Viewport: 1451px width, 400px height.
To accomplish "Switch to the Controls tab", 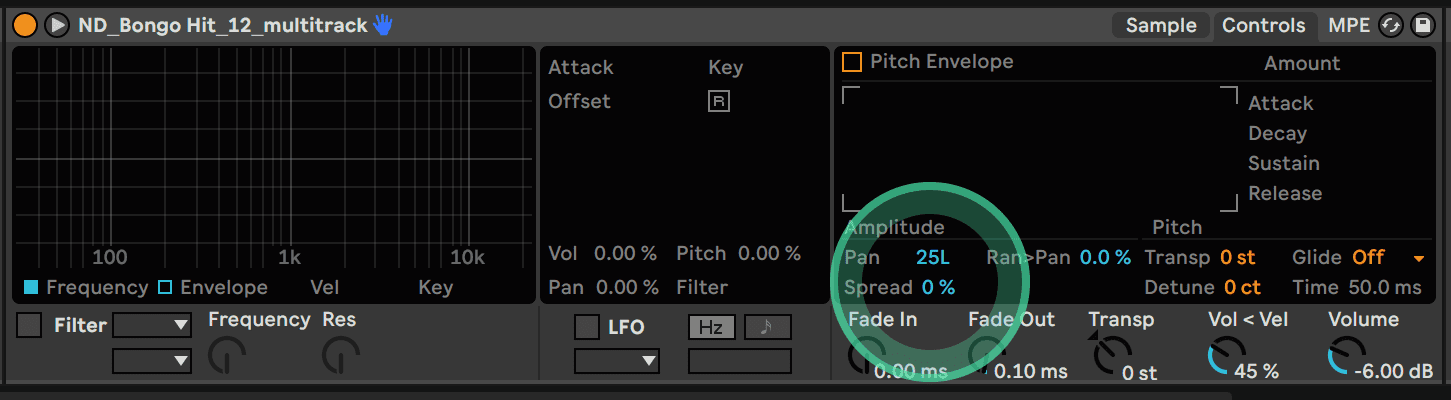I will pyautogui.click(x=1264, y=25).
